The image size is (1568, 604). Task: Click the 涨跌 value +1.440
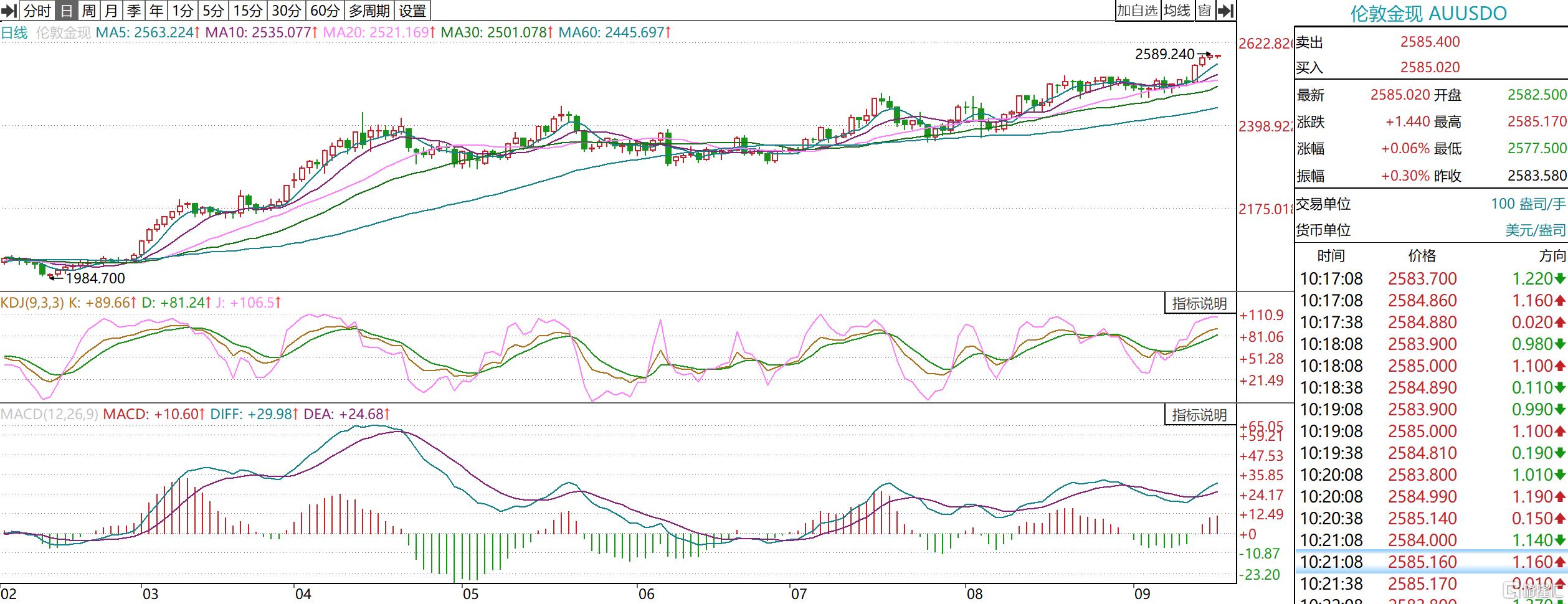[1407, 121]
